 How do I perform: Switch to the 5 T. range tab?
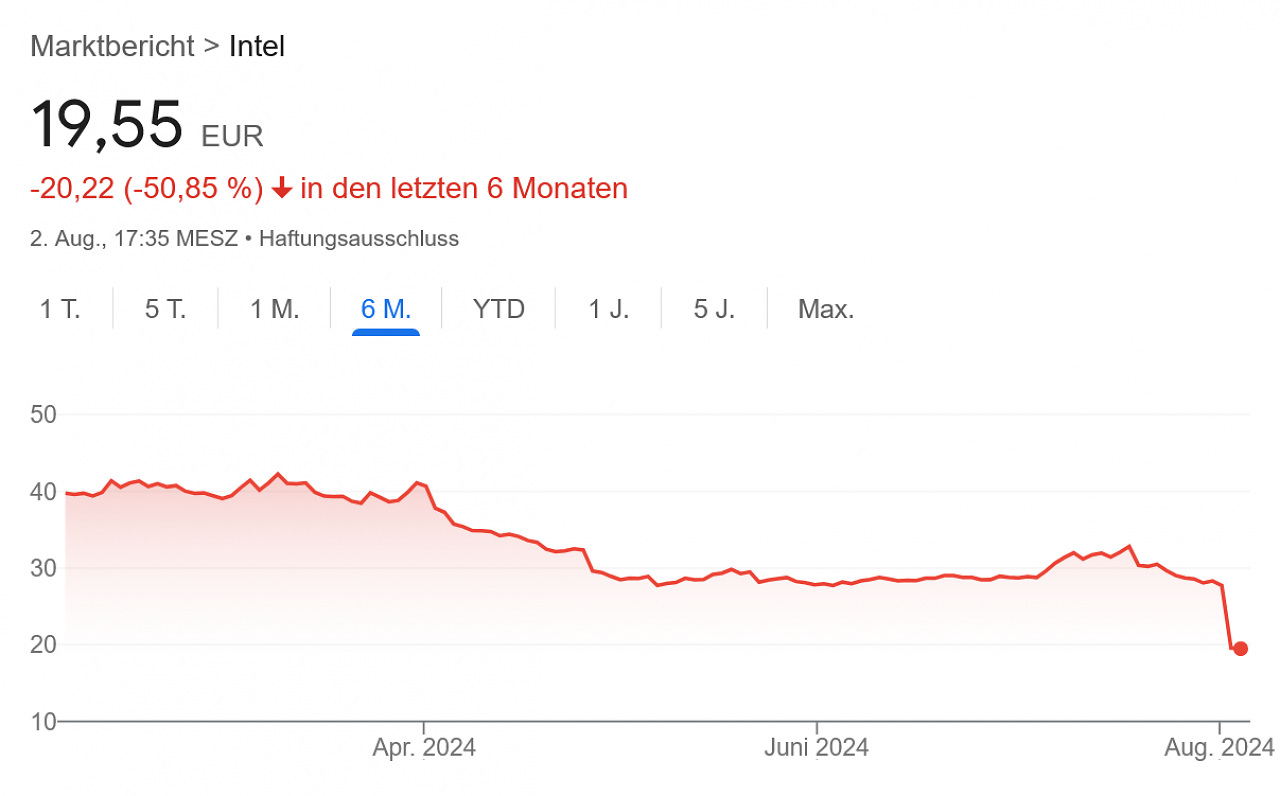(165, 309)
